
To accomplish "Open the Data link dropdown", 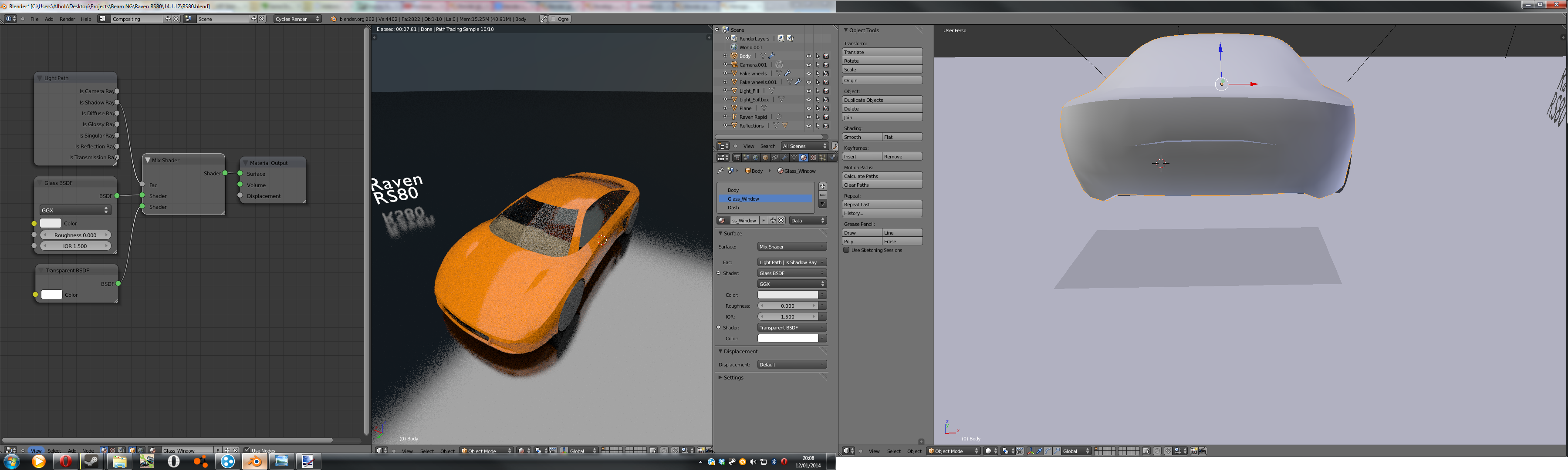I will 808,221.
